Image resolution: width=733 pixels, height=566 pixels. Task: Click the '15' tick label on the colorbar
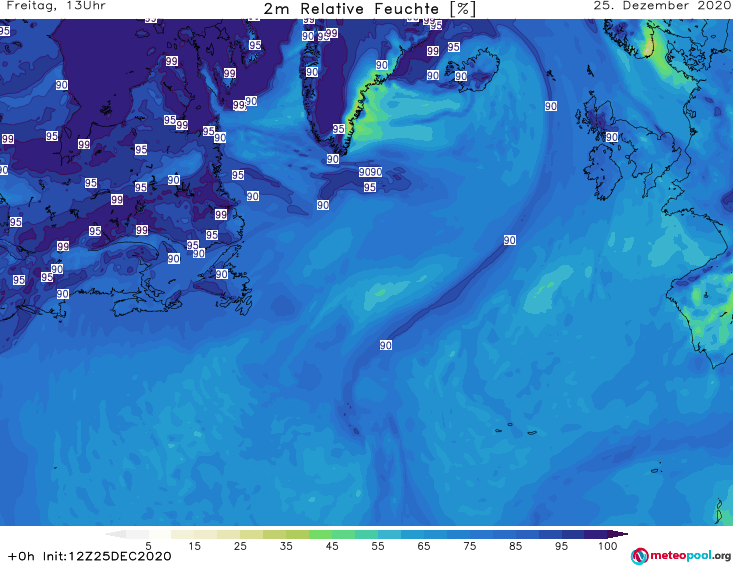(x=194, y=546)
